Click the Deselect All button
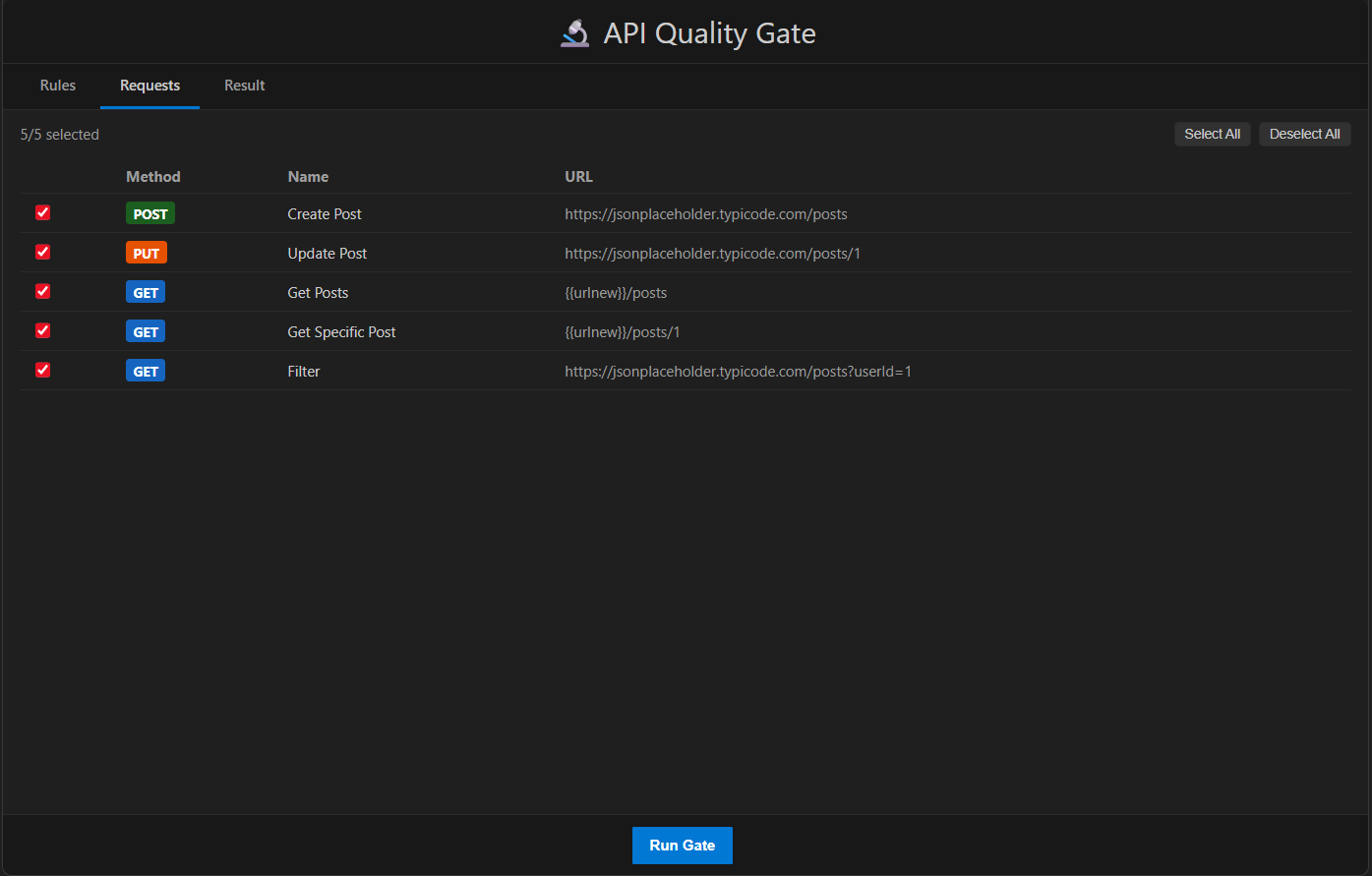 [x=1304, y=134]
